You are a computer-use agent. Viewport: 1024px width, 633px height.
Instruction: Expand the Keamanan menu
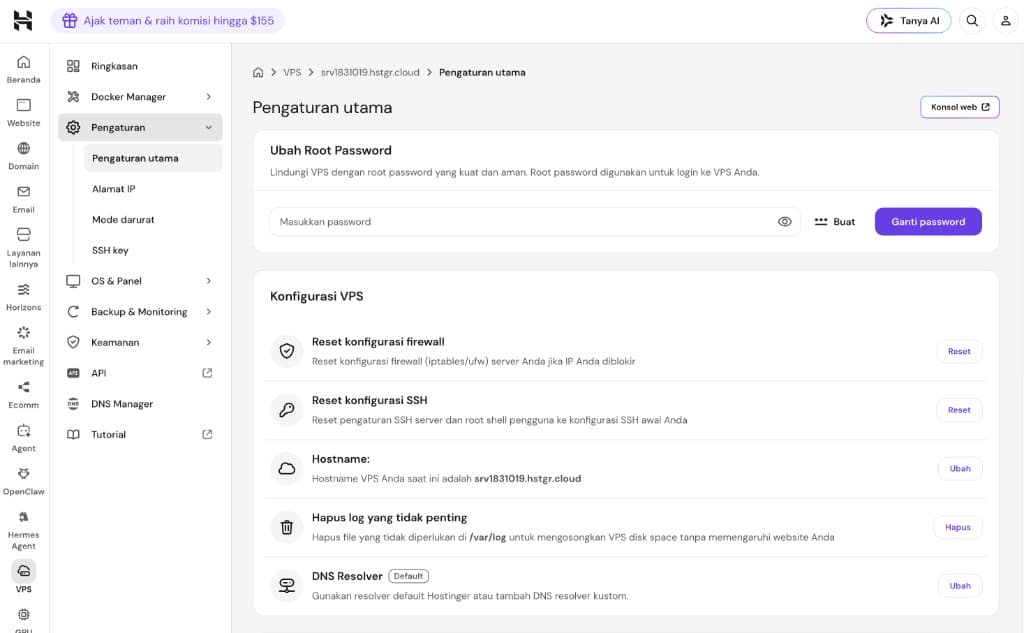(140, 342)
